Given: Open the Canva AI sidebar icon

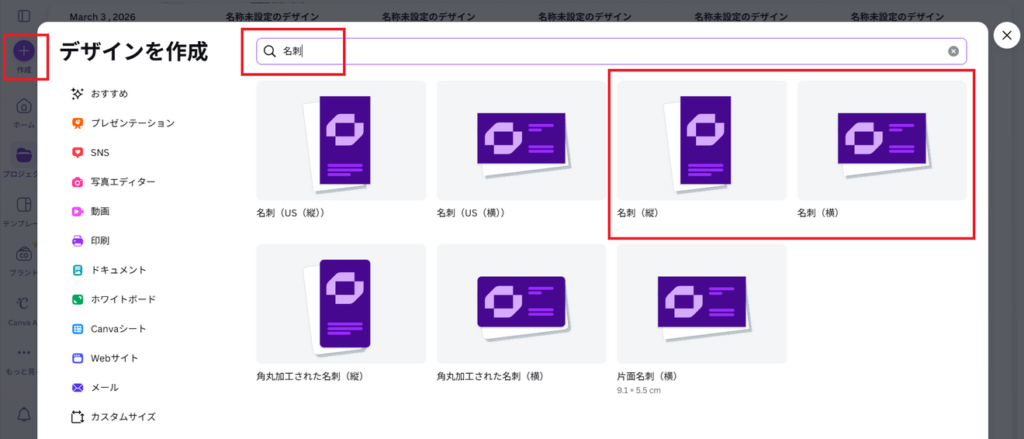Looking at the screenshot, I should coord(24,303).
